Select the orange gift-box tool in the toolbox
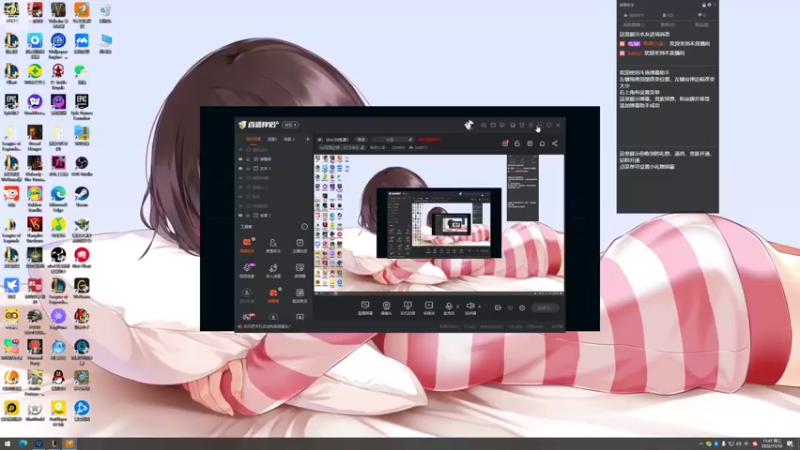800x450 pixels. click(273, 295)
